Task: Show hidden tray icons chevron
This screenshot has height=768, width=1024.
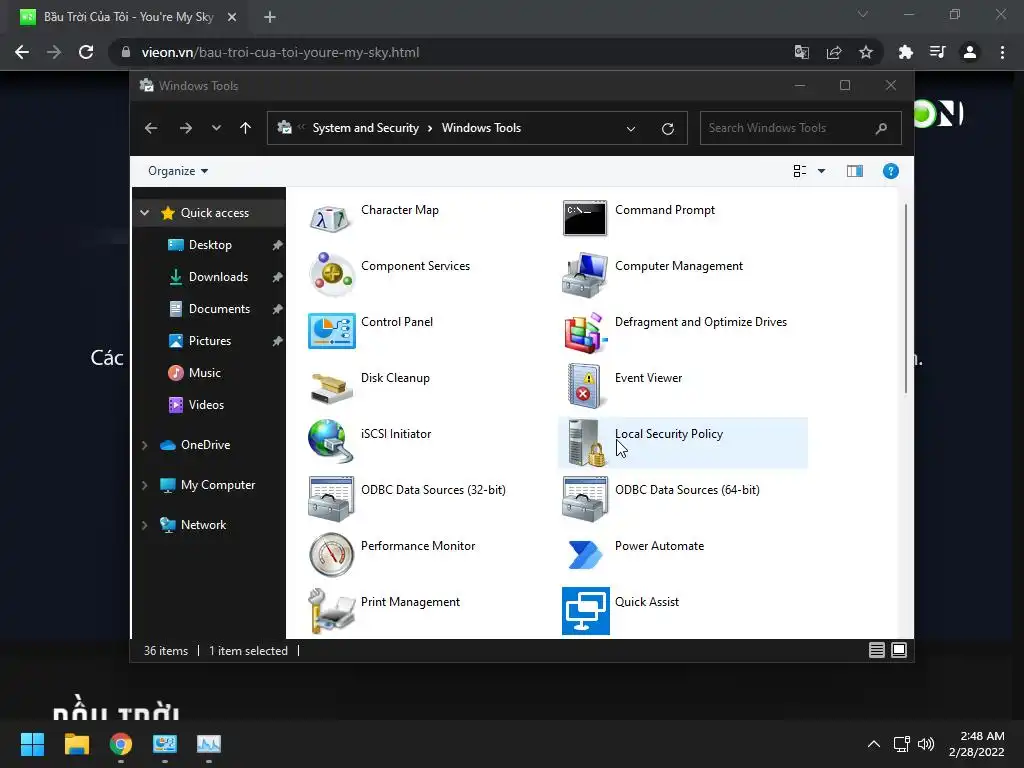Action: point(874,744)
